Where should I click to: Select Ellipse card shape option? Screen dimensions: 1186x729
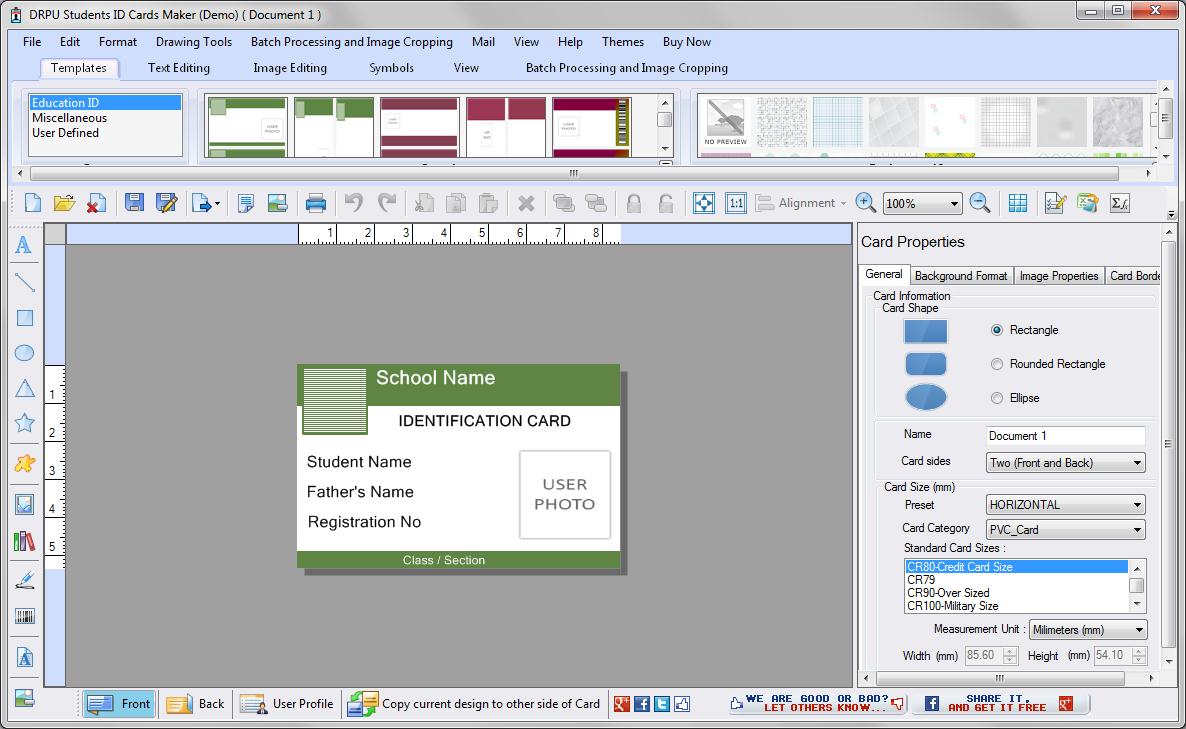coord(997,398)
